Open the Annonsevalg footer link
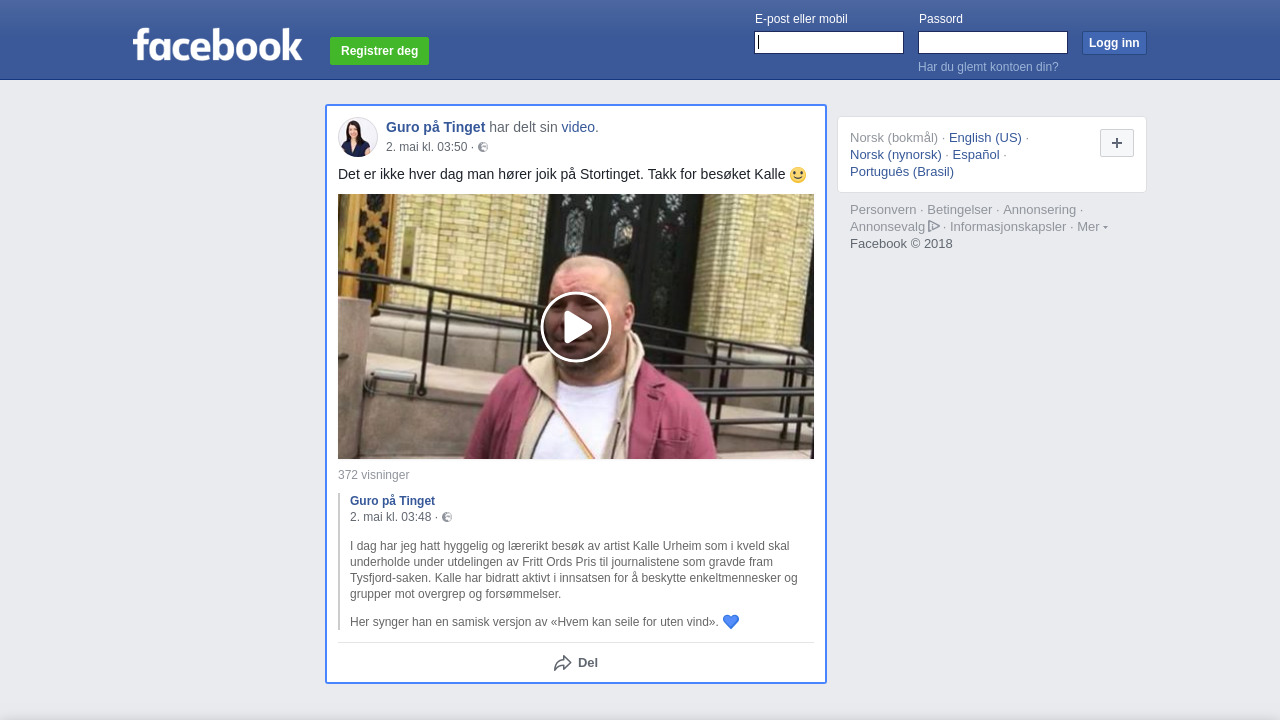Viewport: 1280px width, 720px height. pyautogui.click(x=888, y=226)
